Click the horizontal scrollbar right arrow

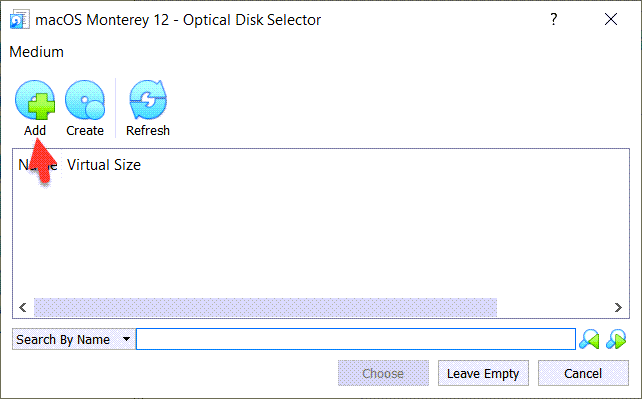(618, 307)
